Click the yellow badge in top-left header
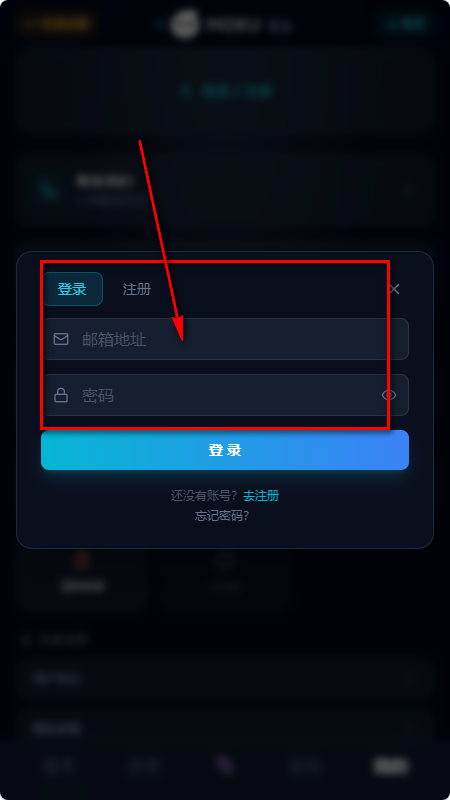Screen dimensions: 450x800 pos(55,23)
